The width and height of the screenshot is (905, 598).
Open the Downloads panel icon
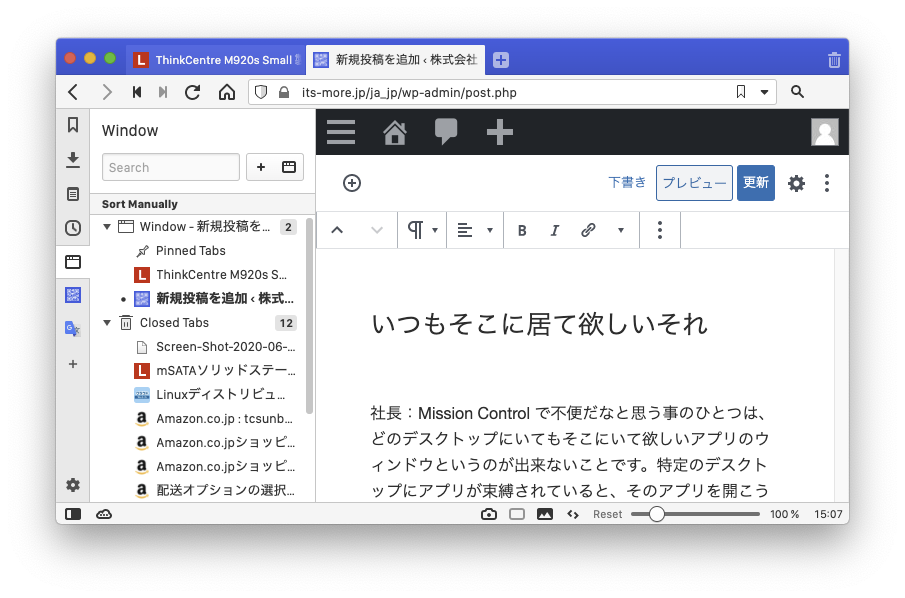pos(73,159)
